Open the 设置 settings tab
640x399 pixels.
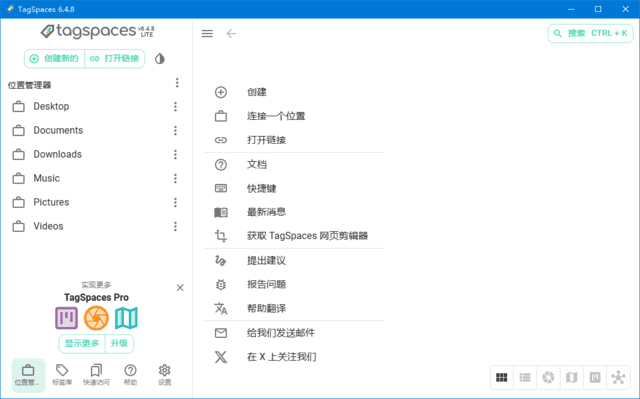(x=164, y=375)
